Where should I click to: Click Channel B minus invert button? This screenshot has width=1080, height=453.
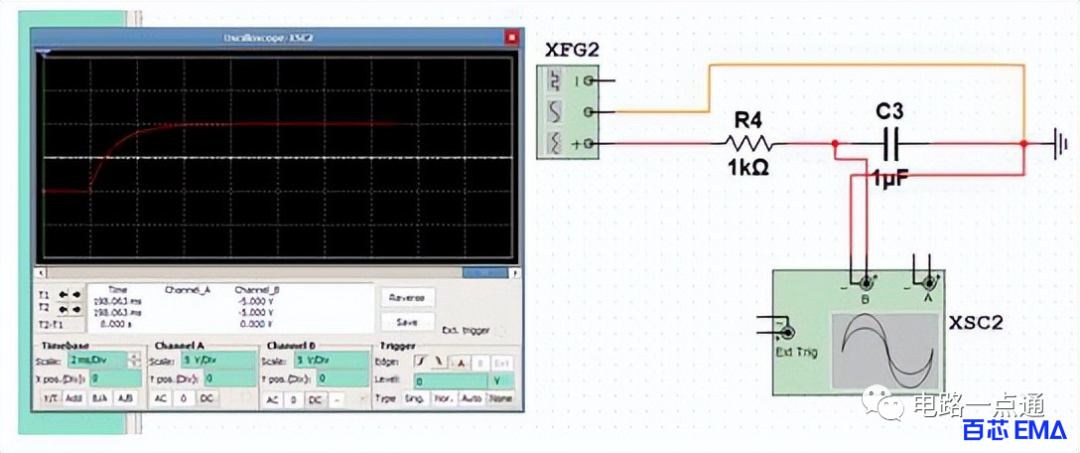point(337,400)
